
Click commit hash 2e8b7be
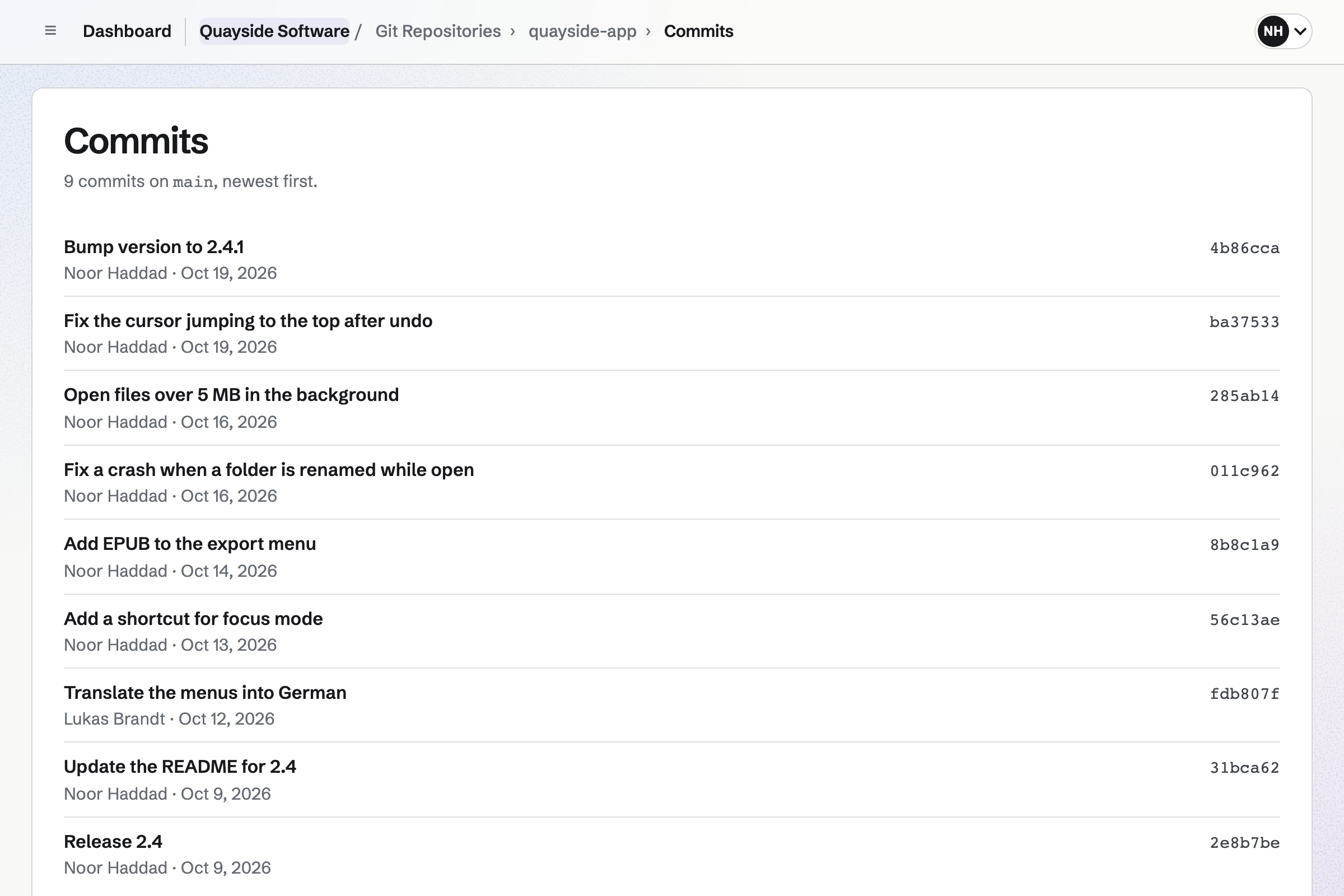1244,842
